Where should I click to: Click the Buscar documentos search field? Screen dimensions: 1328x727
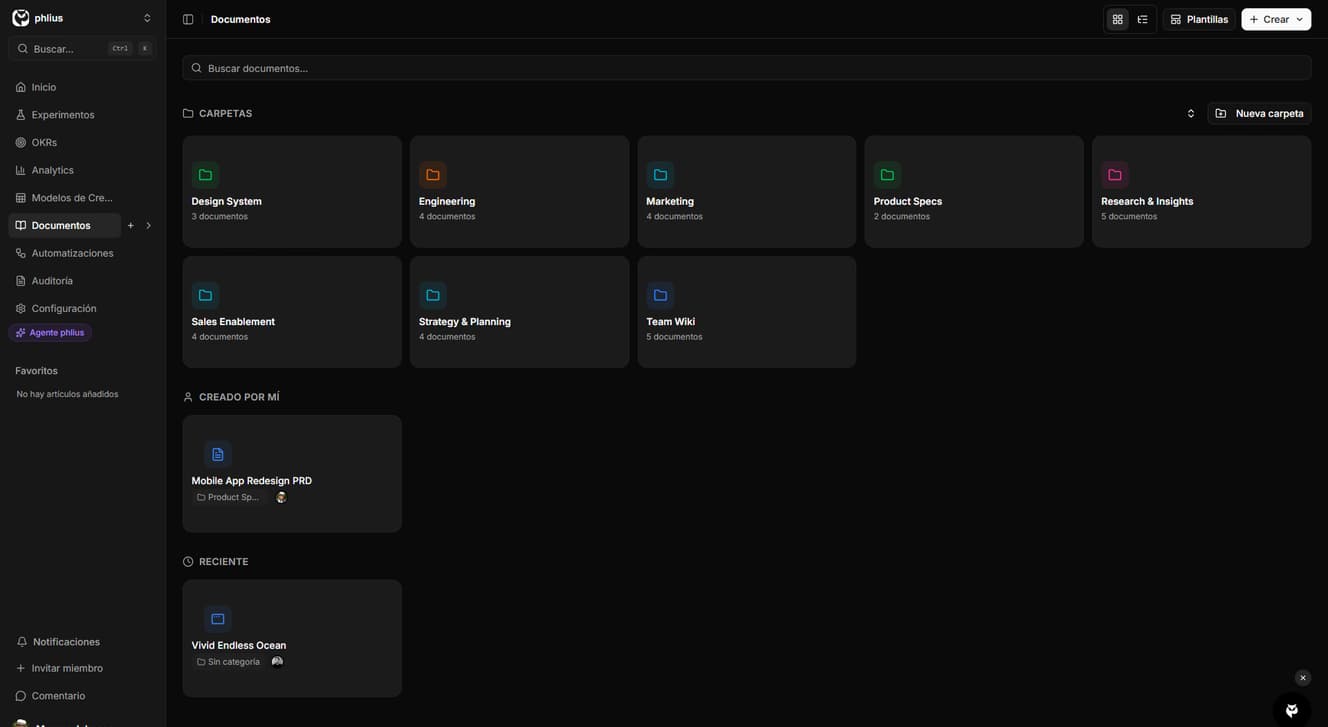pos(746,68)
